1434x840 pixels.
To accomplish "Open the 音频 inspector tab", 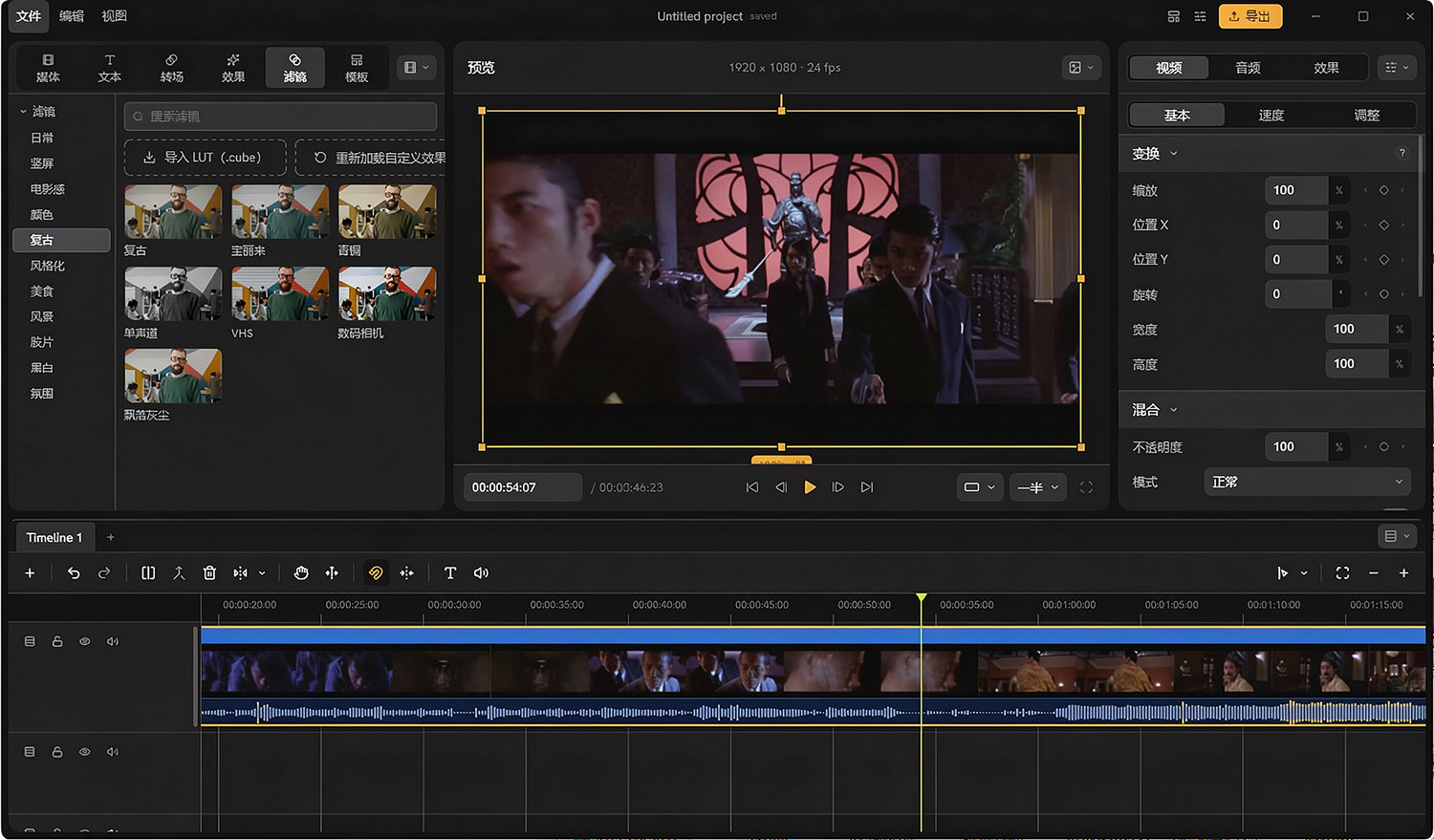I will 1248,68.
